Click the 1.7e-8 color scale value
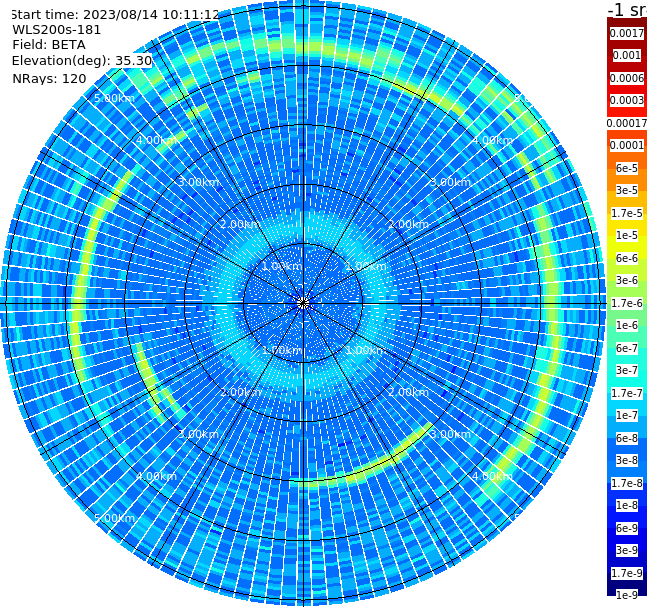This screenshot has height=607, width=647. 627,483
